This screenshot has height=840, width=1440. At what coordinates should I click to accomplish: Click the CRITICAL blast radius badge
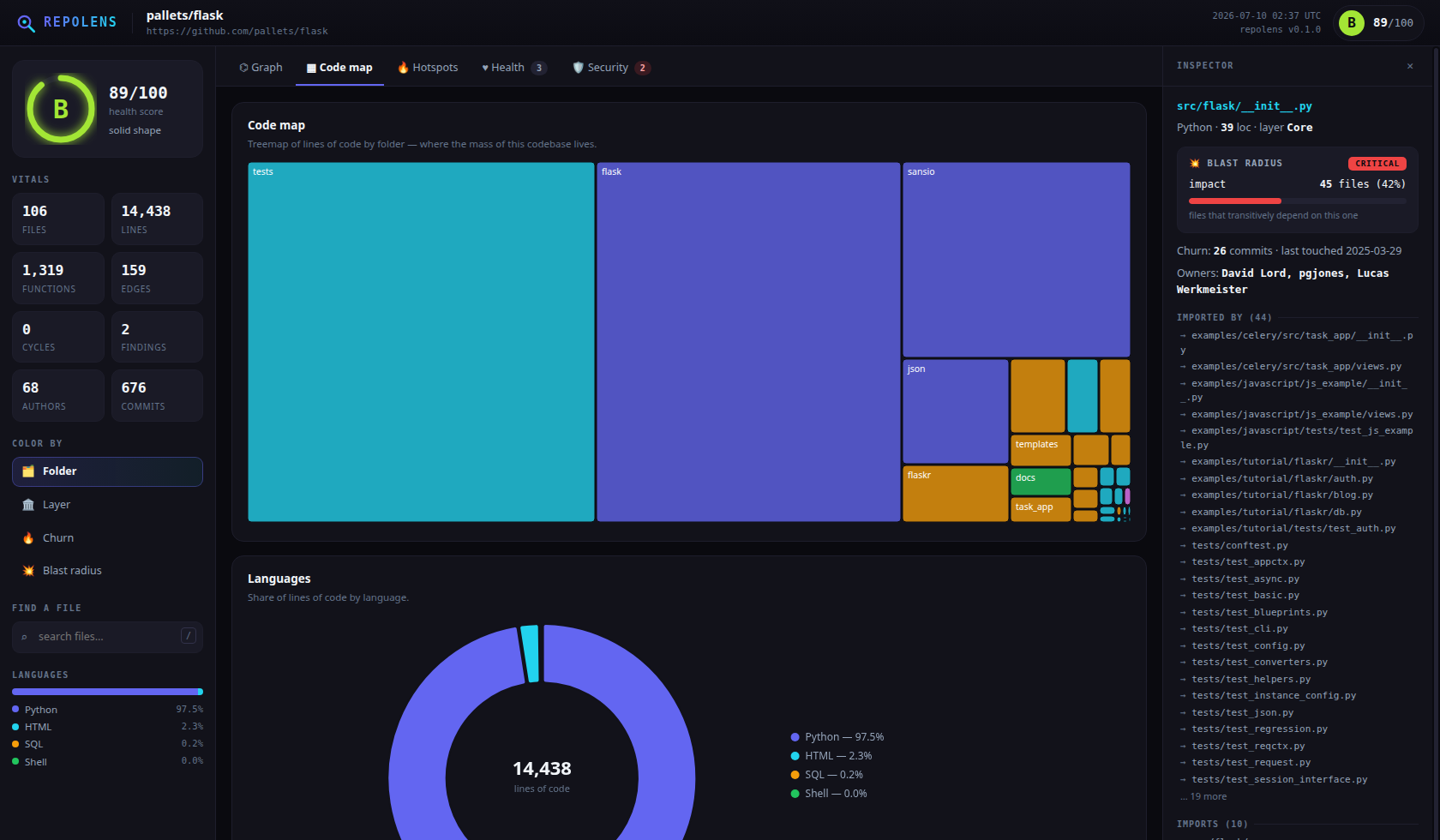[1377, 163]
